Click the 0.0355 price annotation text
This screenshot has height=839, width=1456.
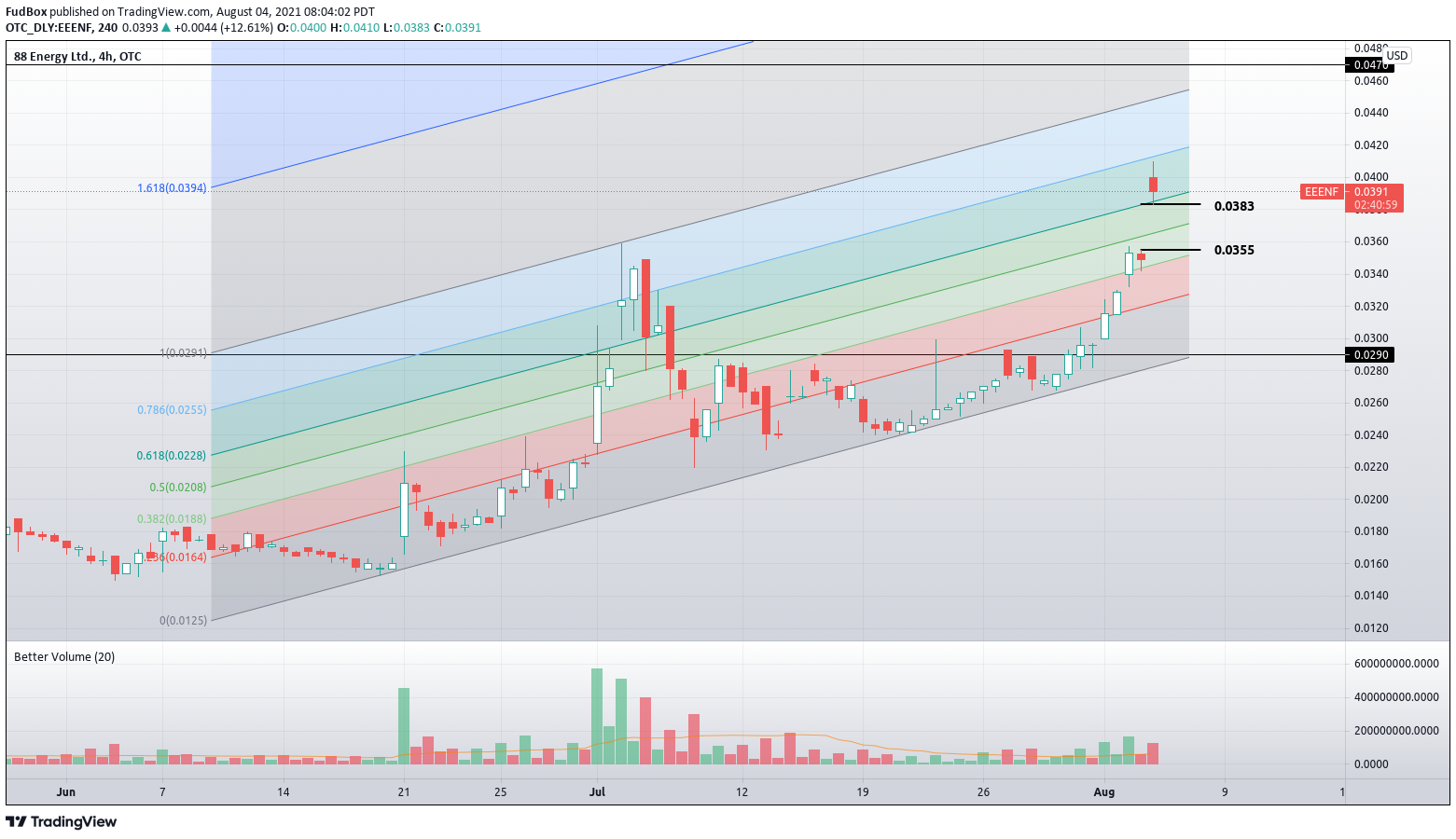pos(1234,250)
